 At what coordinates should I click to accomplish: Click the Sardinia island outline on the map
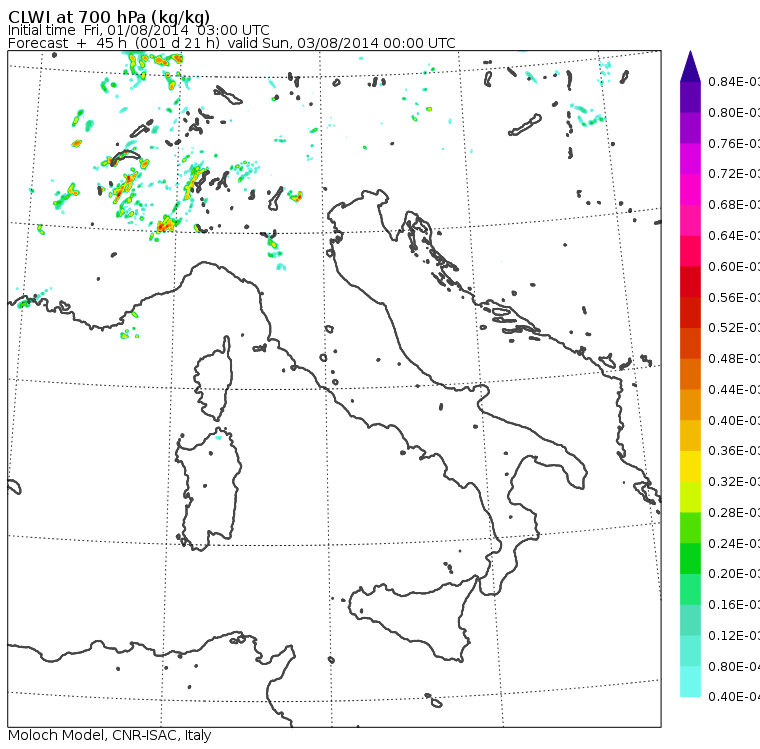point(207,489)
